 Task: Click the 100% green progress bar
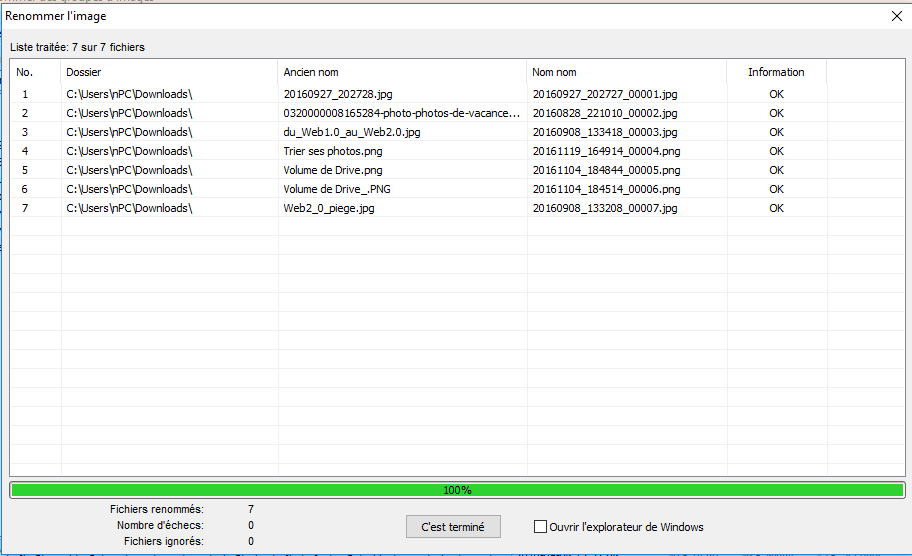coord(457,490)
